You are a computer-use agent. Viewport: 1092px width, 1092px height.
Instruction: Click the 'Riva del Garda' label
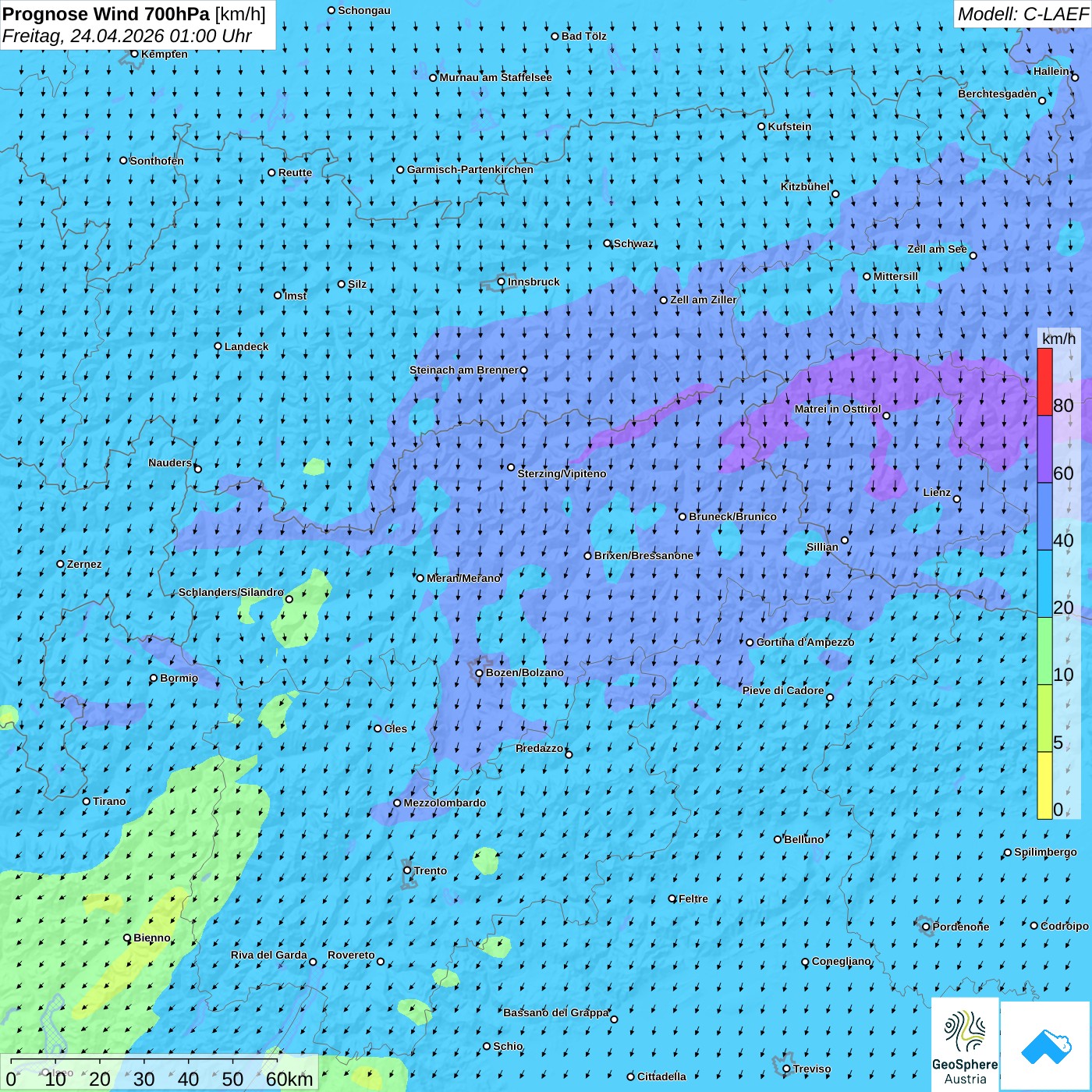tap(269, 955)
